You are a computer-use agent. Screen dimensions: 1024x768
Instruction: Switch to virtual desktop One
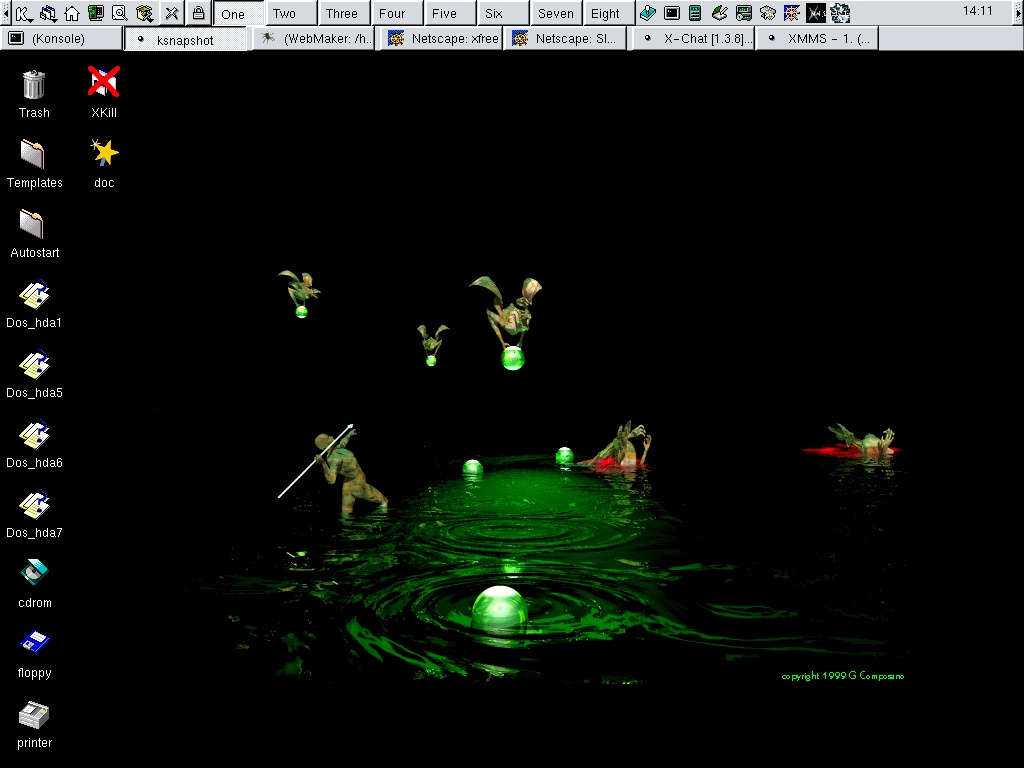point(238,13)
